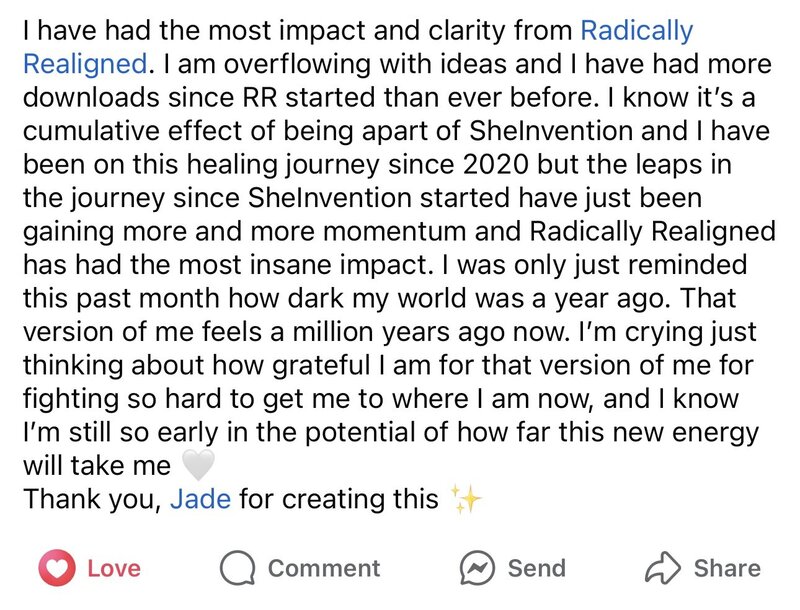Viewport: 800px width, 610px height.
Task: Click the sparkles emoji after 'creating this'
Action: (x=465, y=499)
